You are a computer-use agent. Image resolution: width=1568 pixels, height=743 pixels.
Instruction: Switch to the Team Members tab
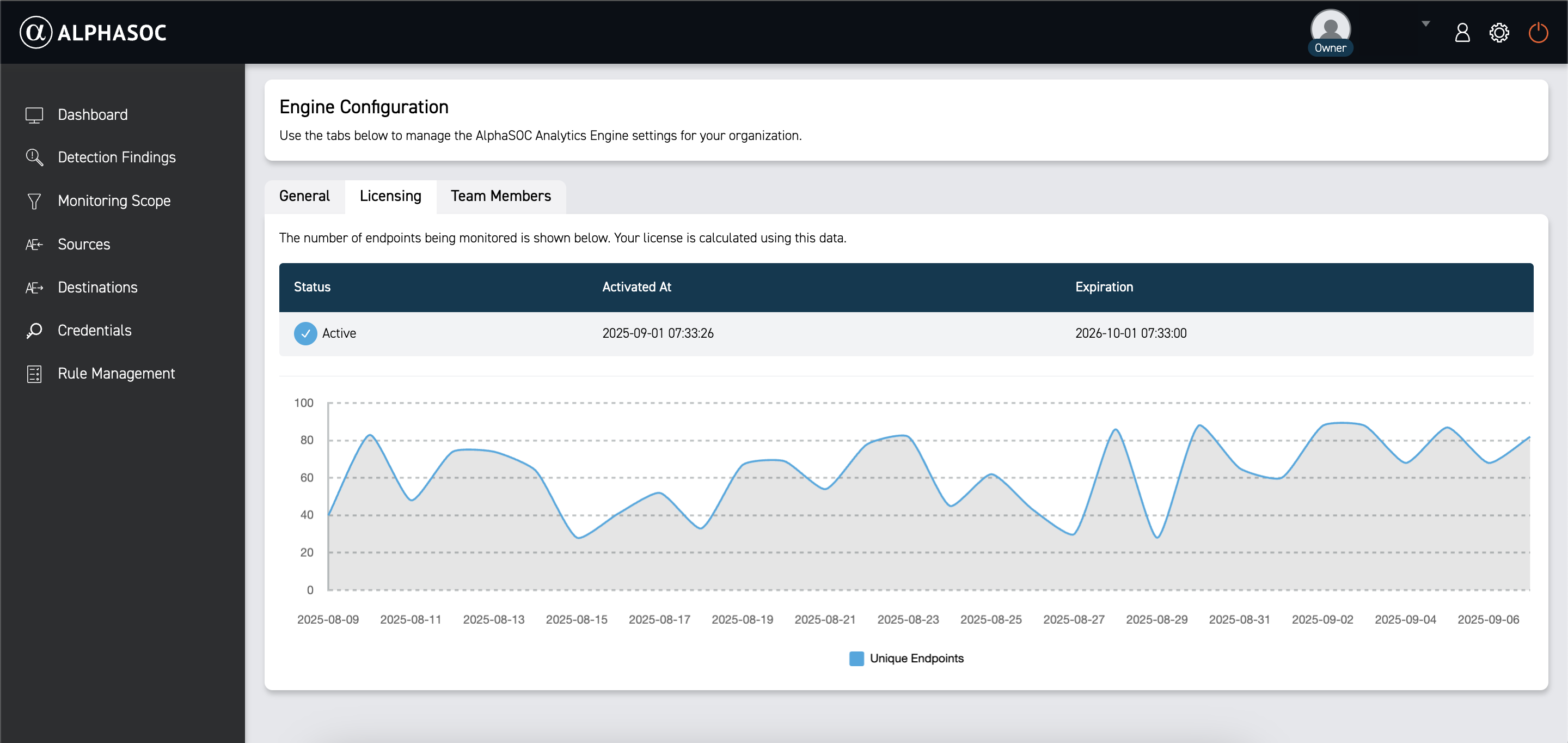point(500,196)
